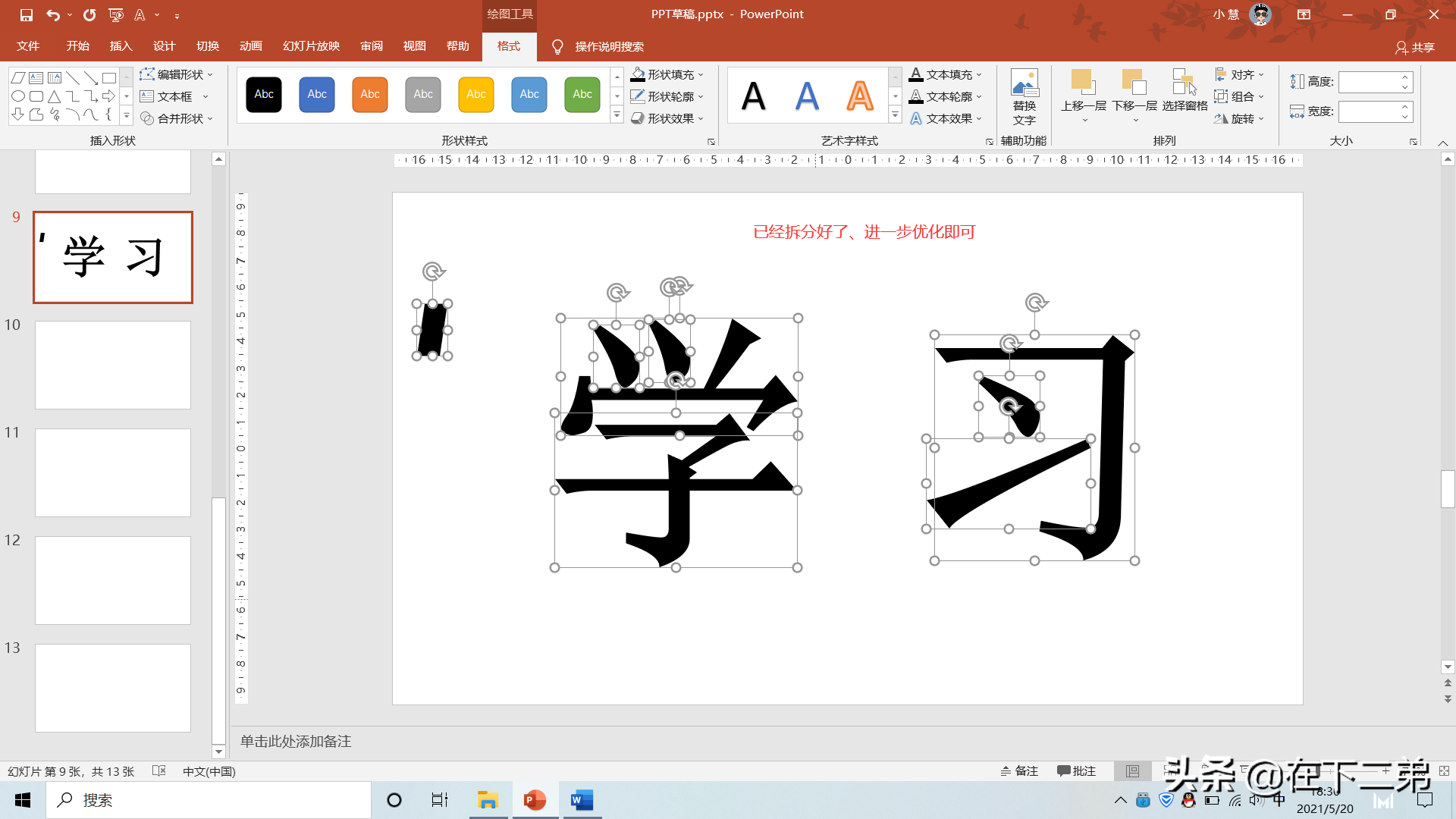The height and width of the screenshot is (819, 1456).
Task: Select the triangle shape in shapes gallery
Action: [x=55, y=96]
